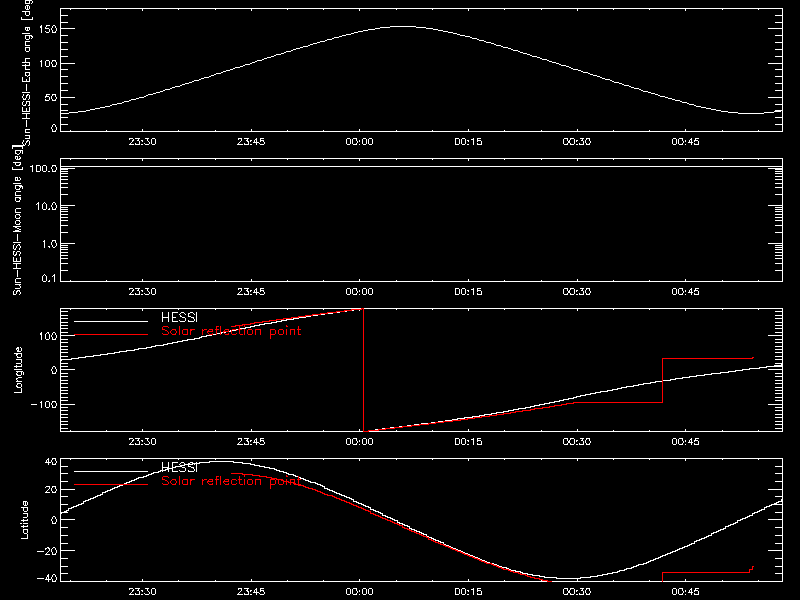Click white HESSI legend text in latitude plot

(x=179, y=467)
